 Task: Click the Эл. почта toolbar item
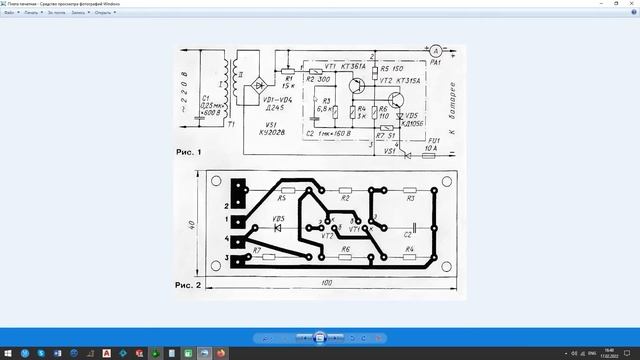point(56,13)
